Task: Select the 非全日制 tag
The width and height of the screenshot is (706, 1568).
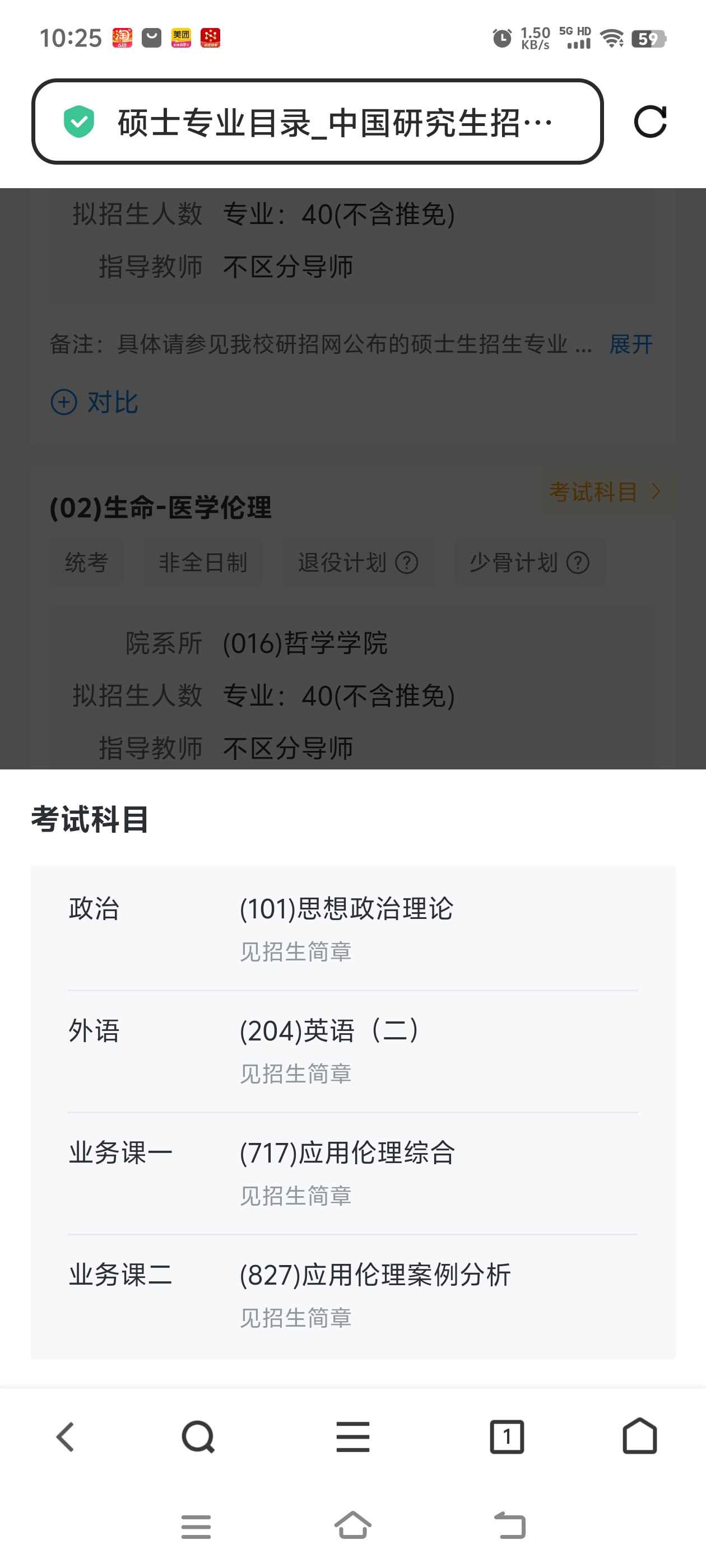Action: [x=203, y=562]
